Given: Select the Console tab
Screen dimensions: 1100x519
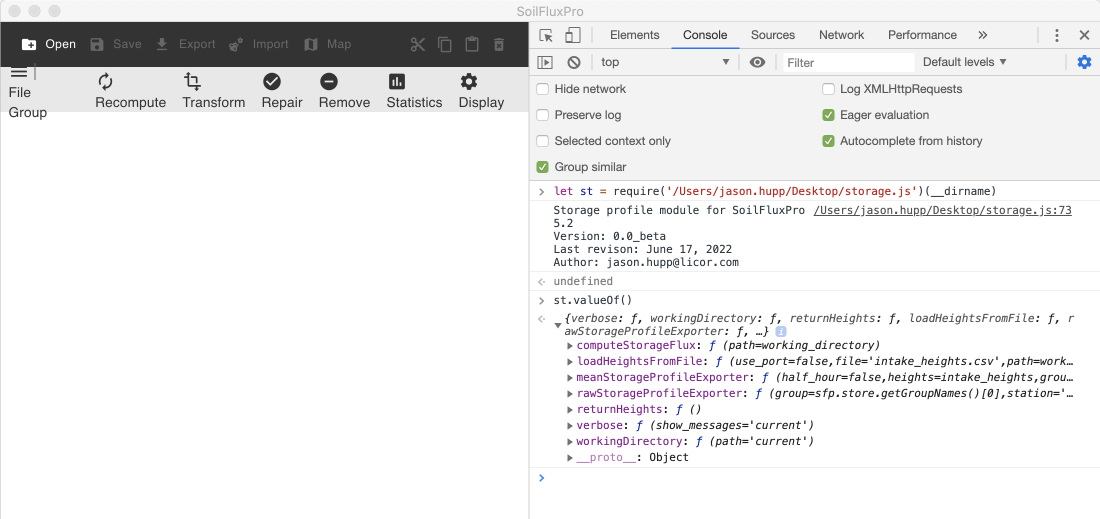Looking at the screenshot, I should coord(705,35).
